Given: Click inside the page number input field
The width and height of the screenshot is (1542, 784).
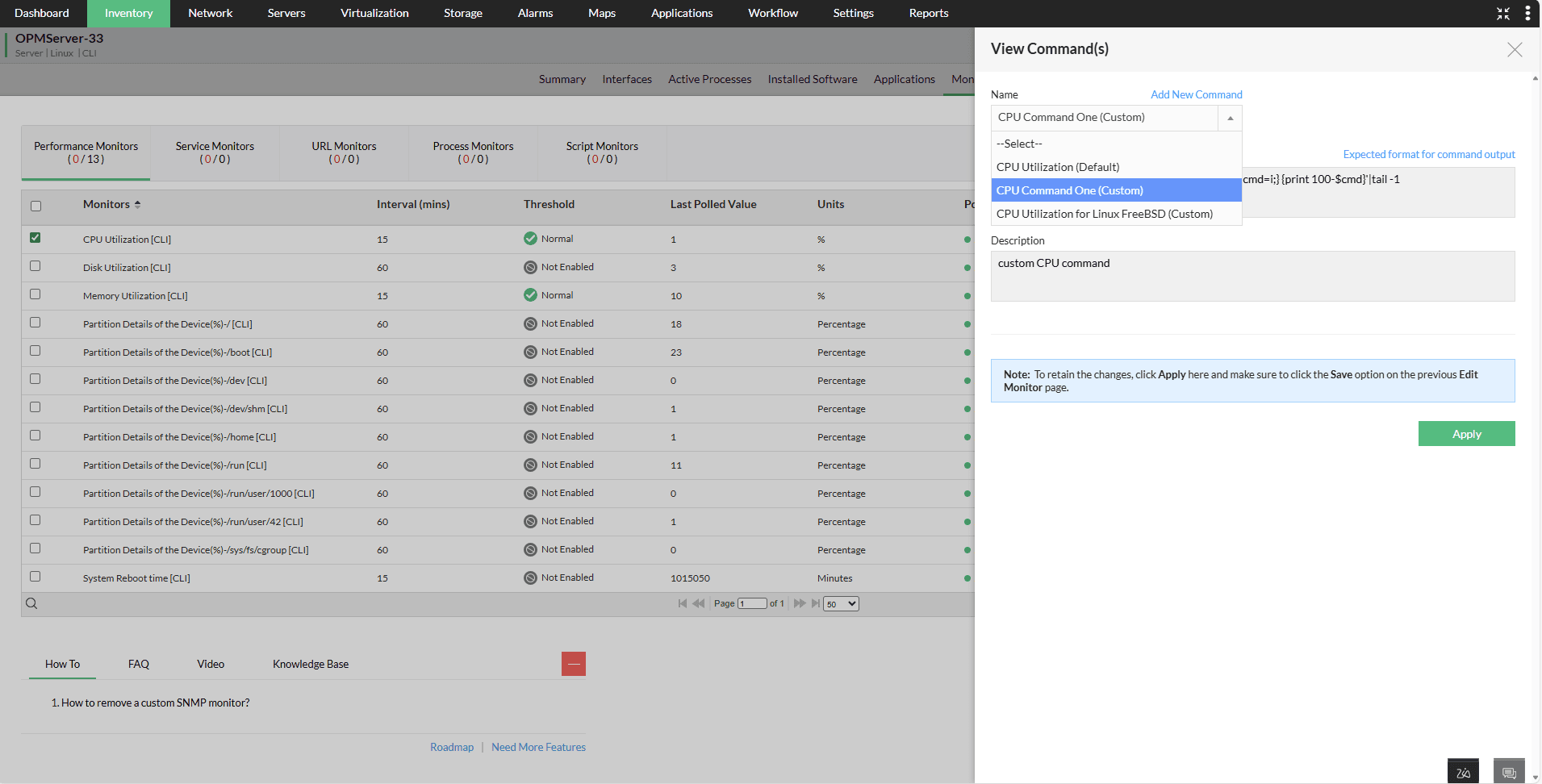Looking at the screenshot, I should [x=753, y=603].
